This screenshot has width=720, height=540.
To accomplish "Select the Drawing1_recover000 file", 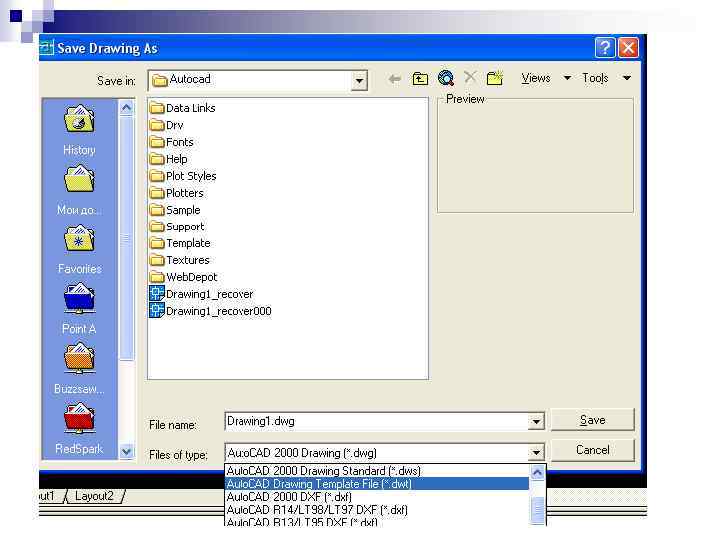I will (x=211, y=311).
